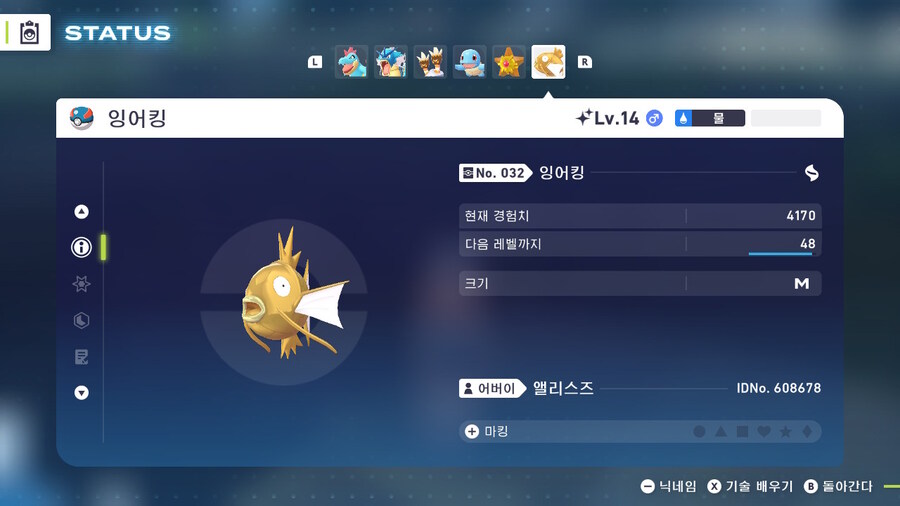Toggle the star marking

tap(785, 431)
